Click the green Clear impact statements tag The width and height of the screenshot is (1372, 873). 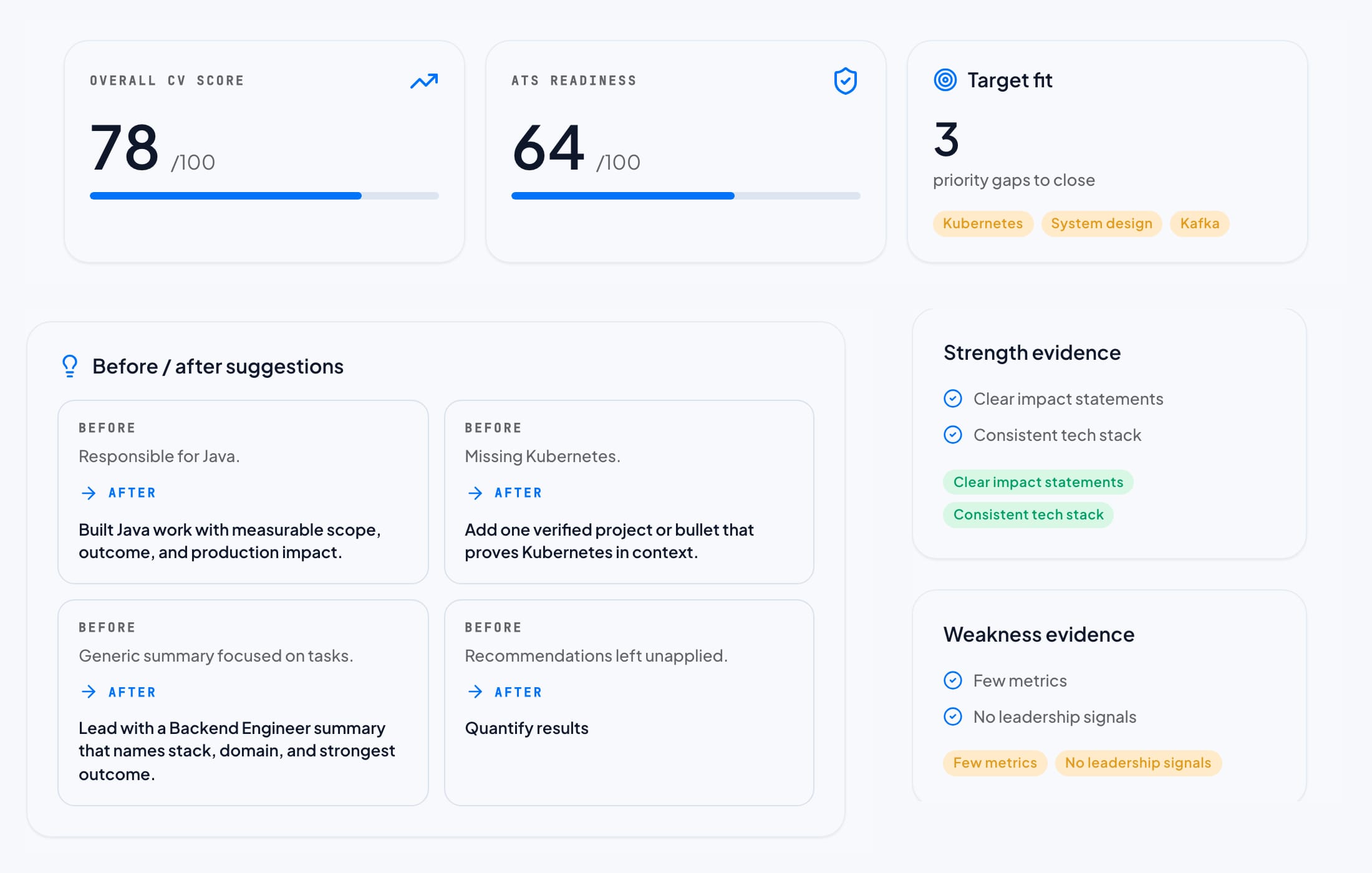coord(1038,482)
